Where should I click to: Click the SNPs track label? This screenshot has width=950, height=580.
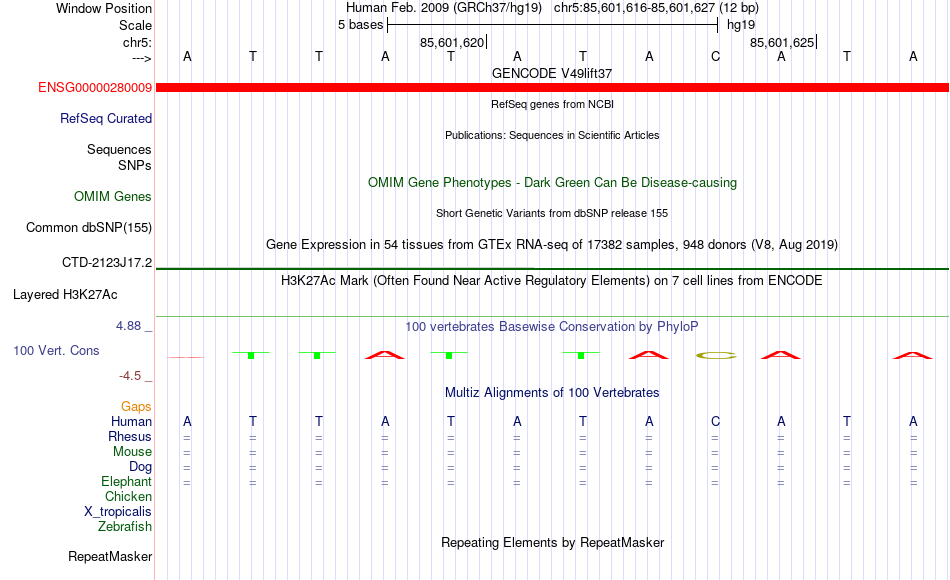point(135,165)
